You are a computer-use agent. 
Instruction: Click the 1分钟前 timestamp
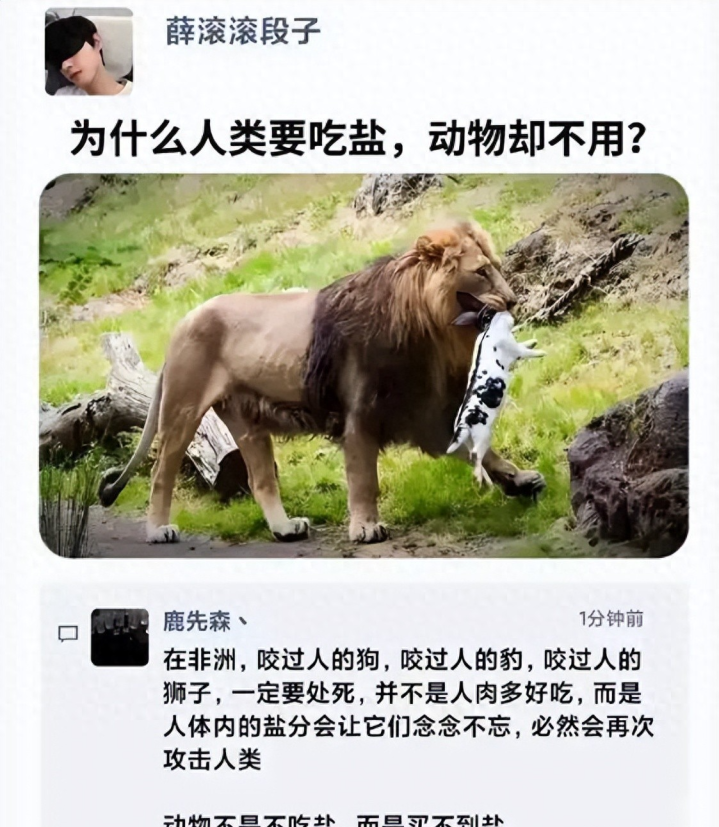pos(611,618)
